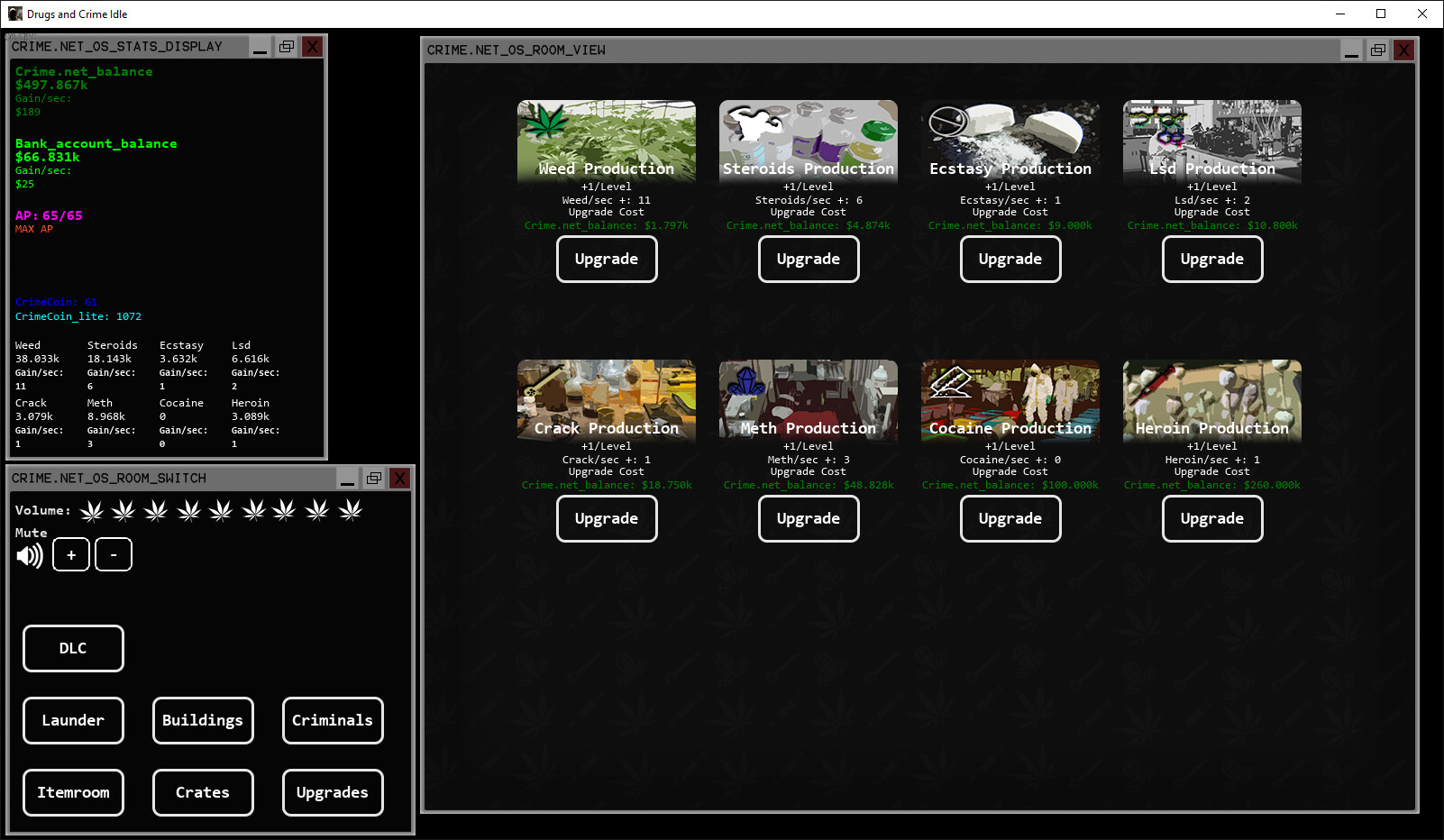The image size is (1444, 840).
Task: Decrease volume with the minus button
Action: point(114,554)
